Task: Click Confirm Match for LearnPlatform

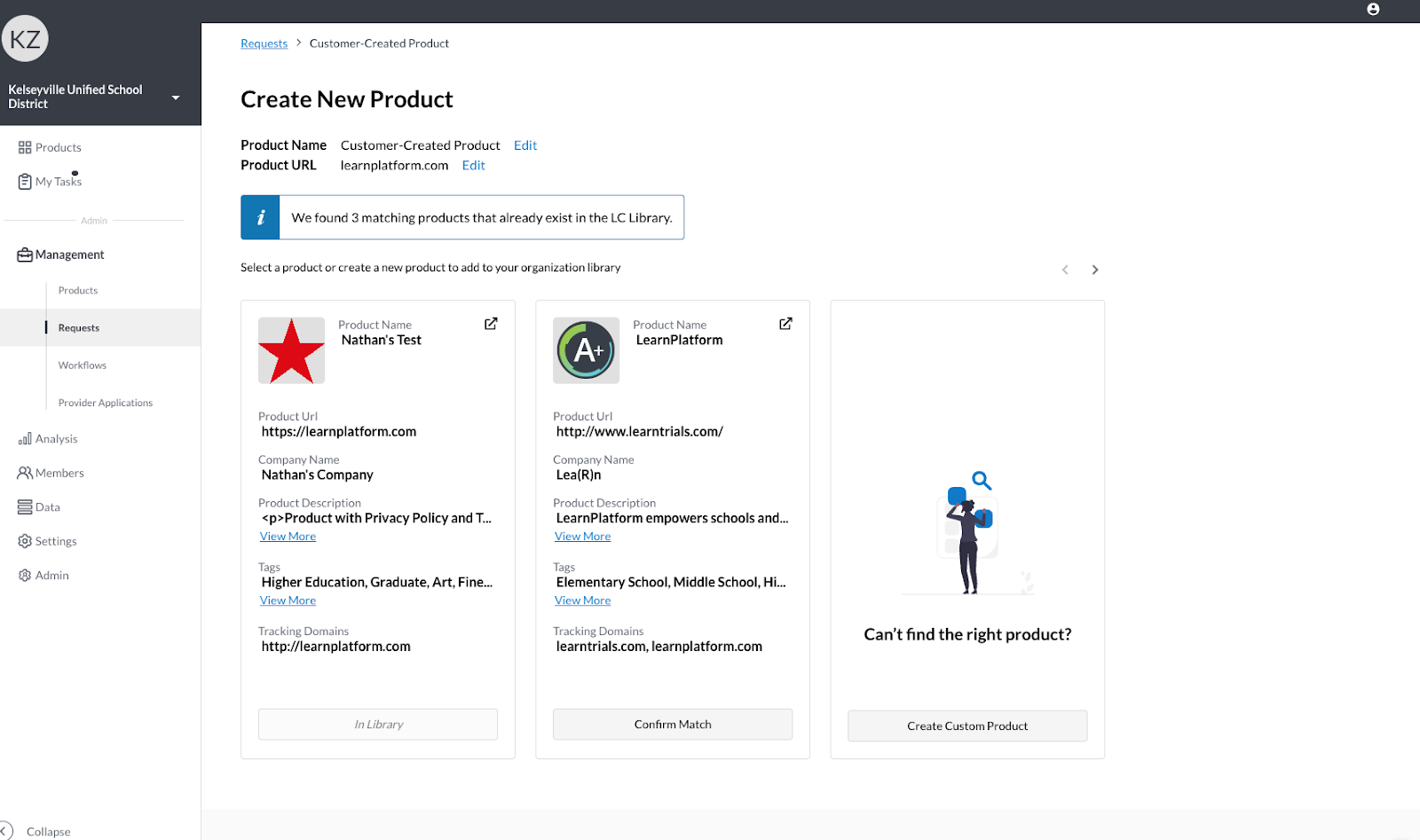Action: pos(673,725)
